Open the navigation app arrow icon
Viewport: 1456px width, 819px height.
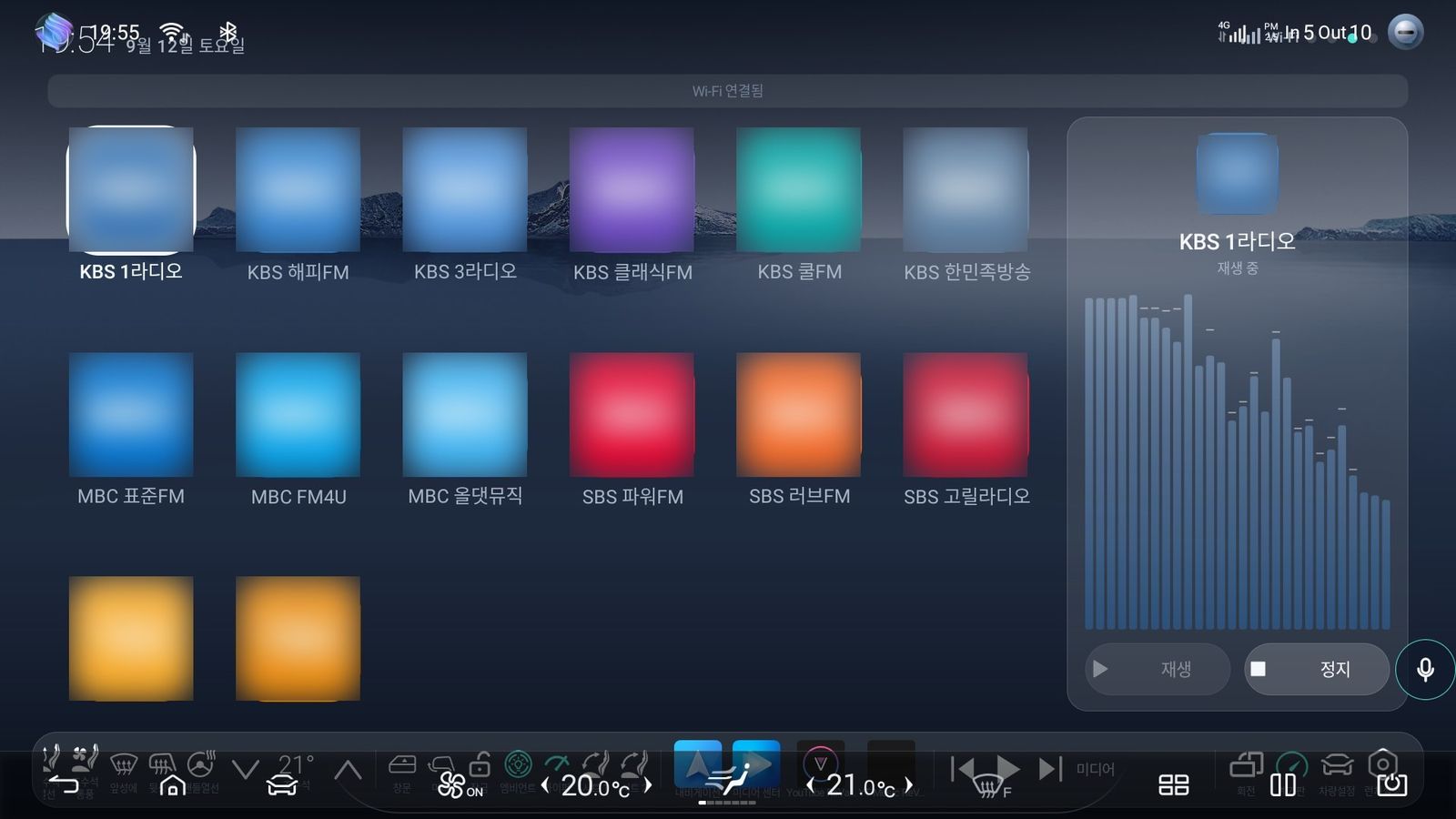coord(698,764)
